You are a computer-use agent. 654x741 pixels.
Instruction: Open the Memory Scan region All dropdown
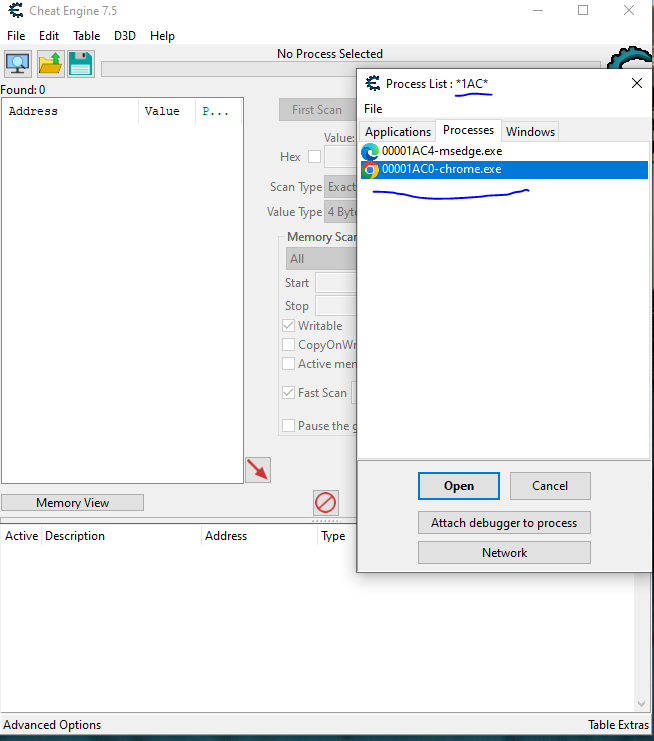321,259
